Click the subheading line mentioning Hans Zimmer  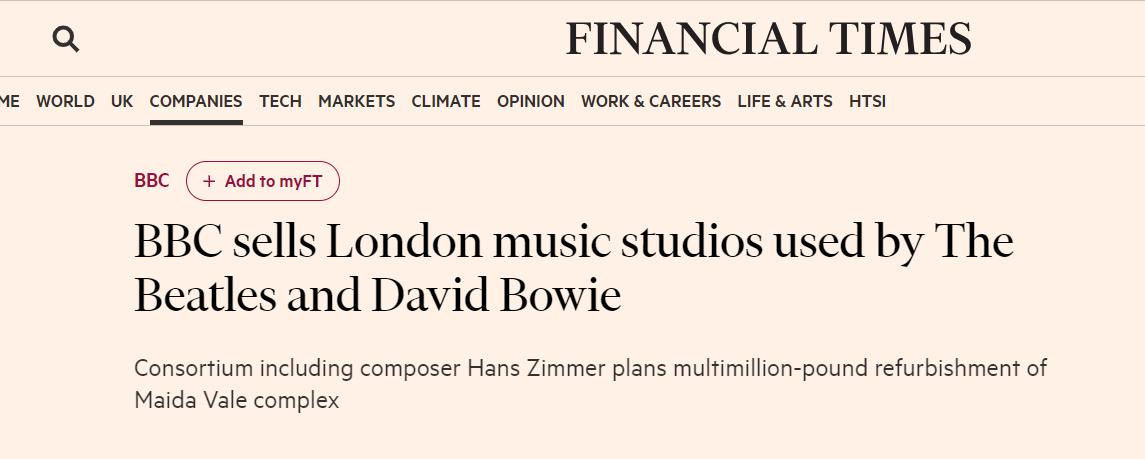(x=590, y=368)
